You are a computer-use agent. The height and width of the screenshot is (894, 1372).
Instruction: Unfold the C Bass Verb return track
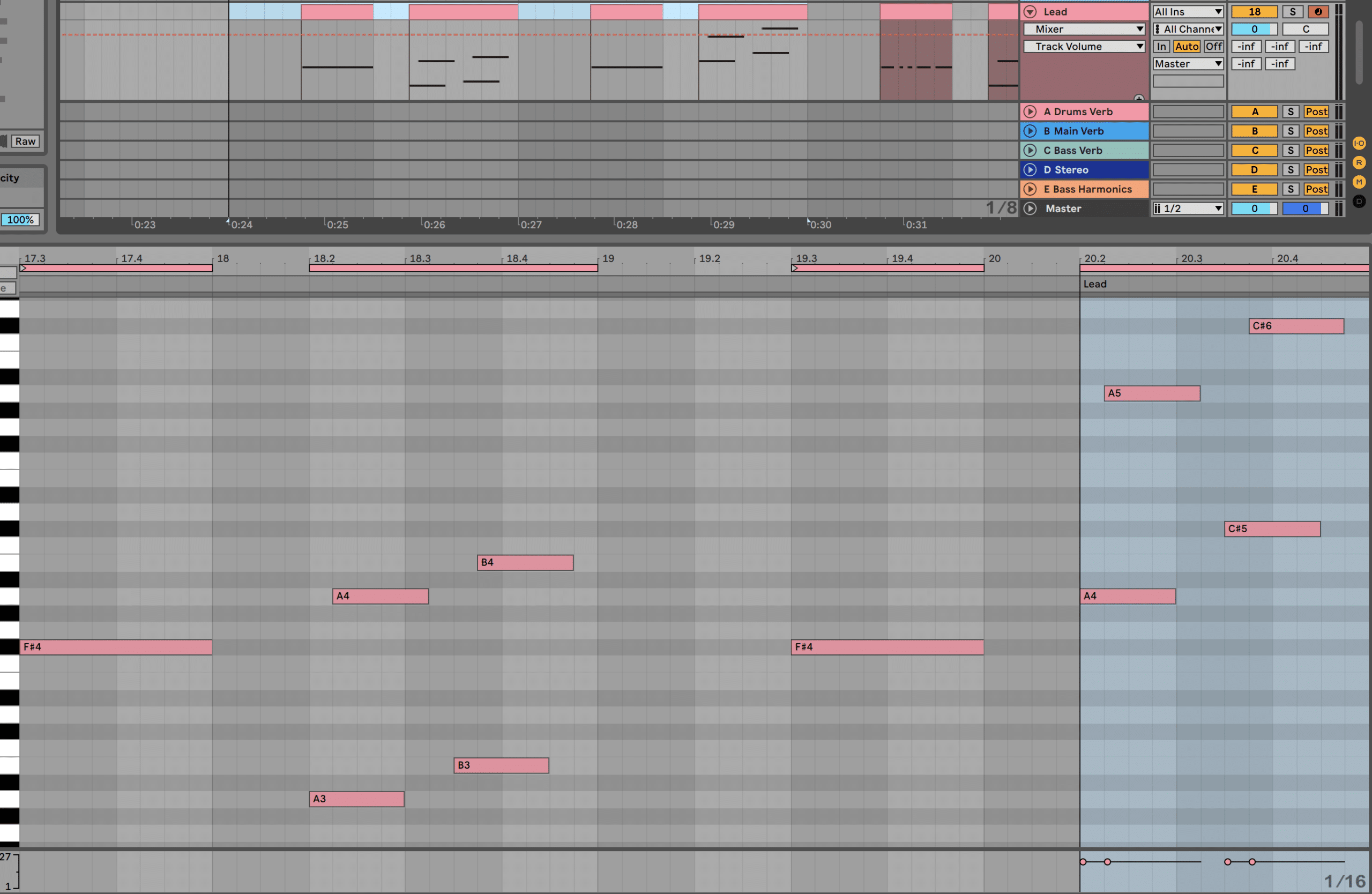click(1030, 151)
